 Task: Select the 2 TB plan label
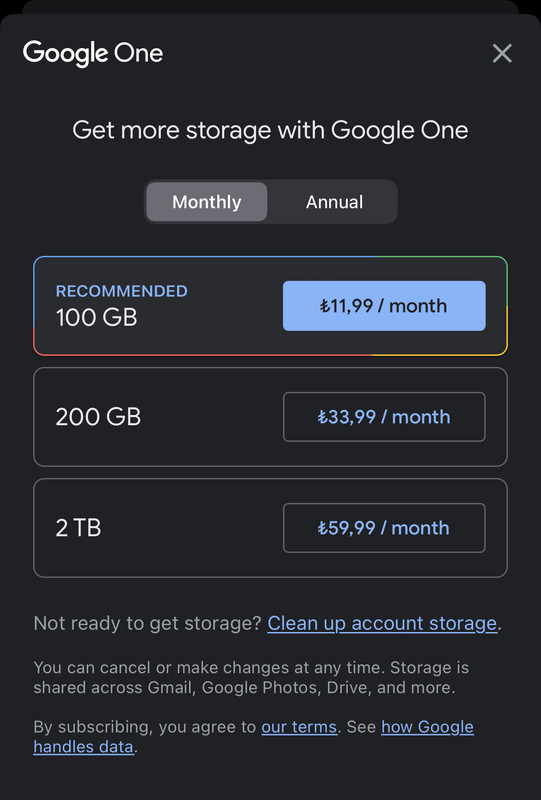78,528
